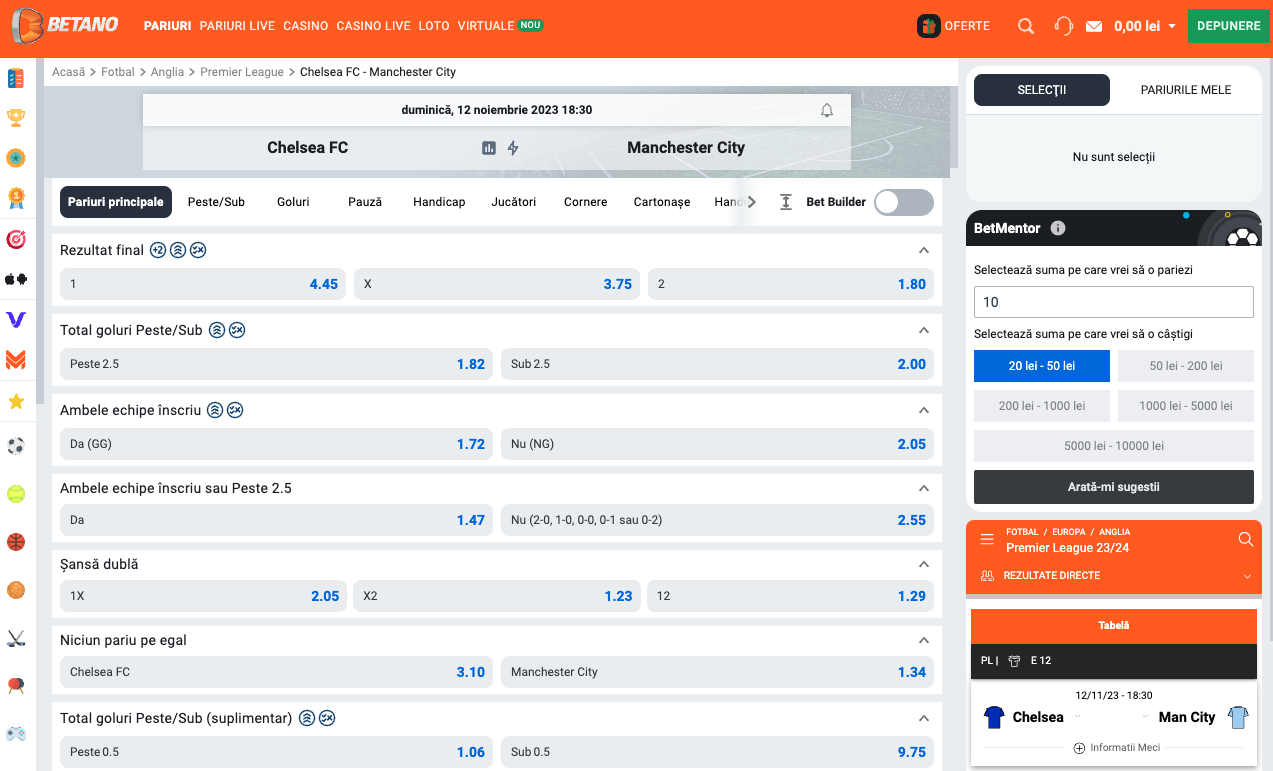
Task: Collapse the Șansă dublă market
Action: click(924, 564)
